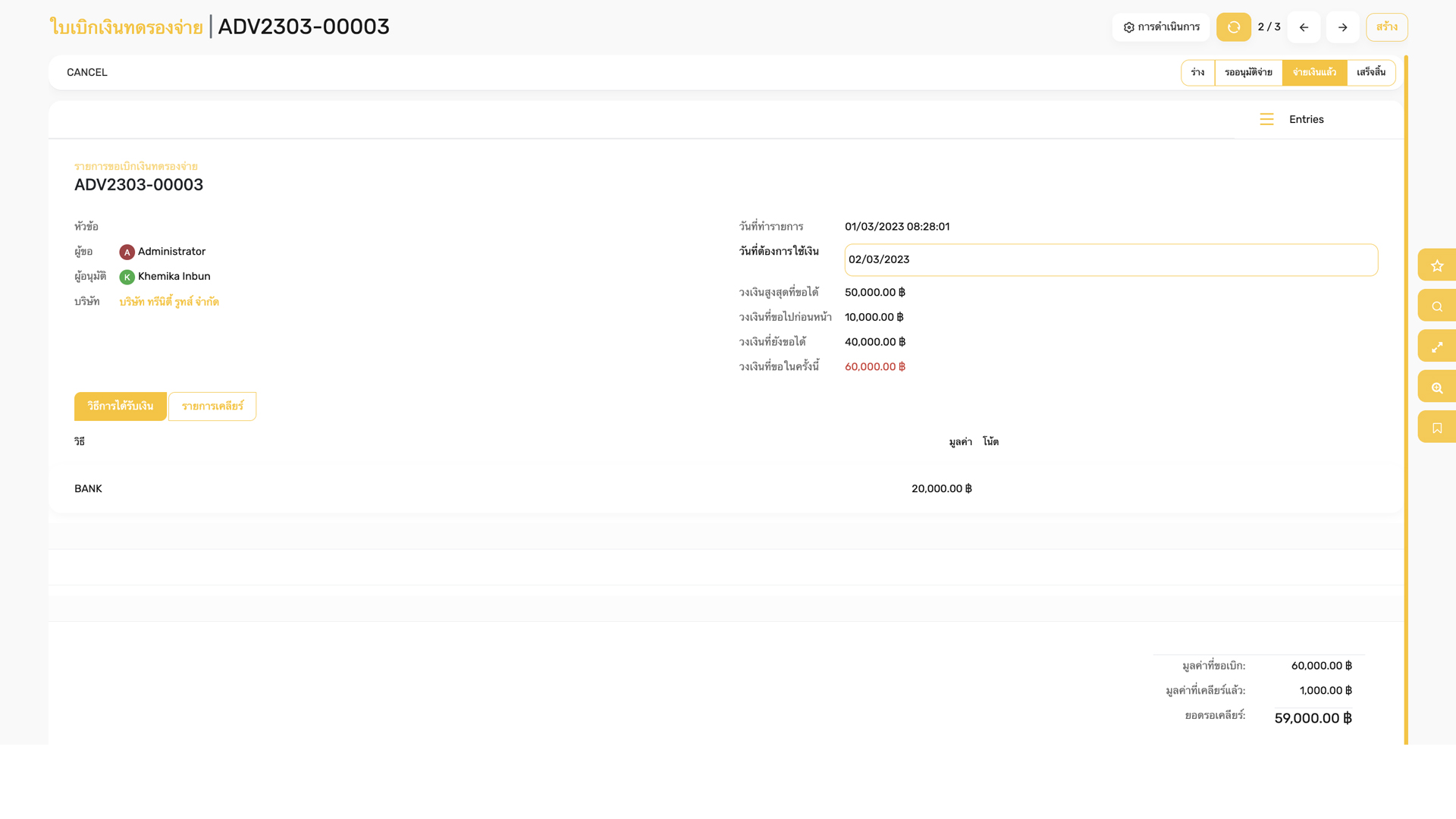Select the เสร็จสิ้น status stage

(1370, 73)
